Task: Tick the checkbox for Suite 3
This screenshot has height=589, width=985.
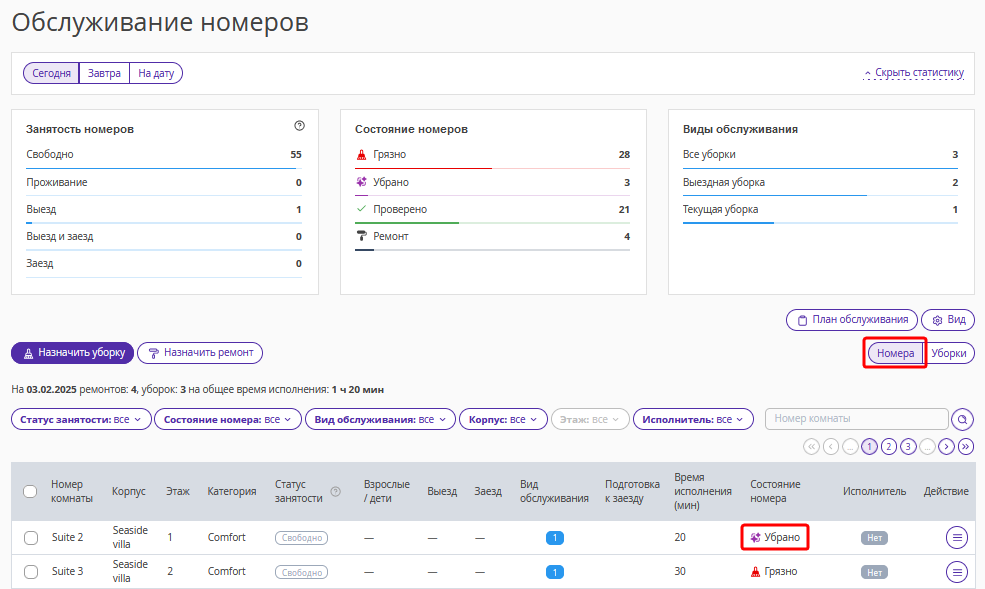Action: [x=30, y=572]
